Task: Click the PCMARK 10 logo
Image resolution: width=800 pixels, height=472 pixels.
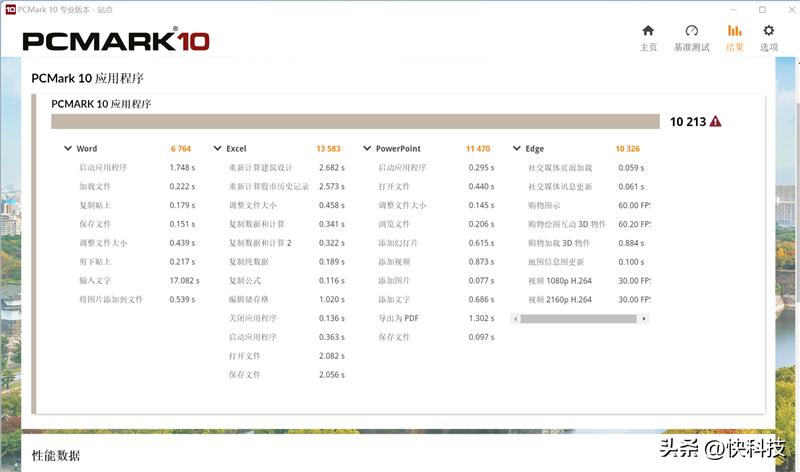Action: [x=116, y=41]
